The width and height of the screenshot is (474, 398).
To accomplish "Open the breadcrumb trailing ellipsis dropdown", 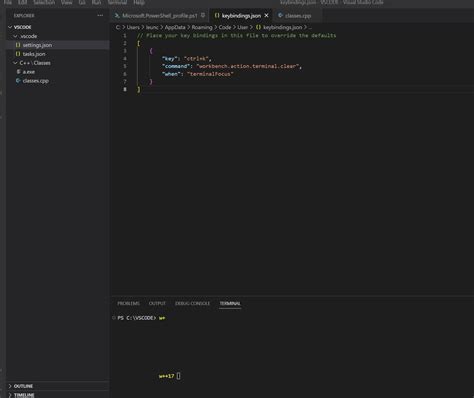I will (310, 27).
